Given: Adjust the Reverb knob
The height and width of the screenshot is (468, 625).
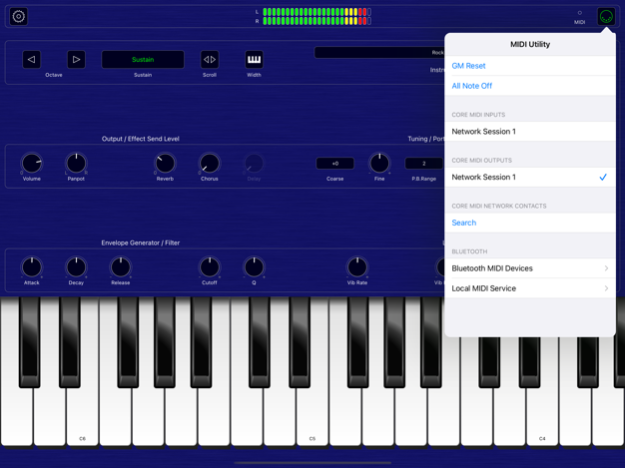Looking at the screenshot, I should point(165,163).
